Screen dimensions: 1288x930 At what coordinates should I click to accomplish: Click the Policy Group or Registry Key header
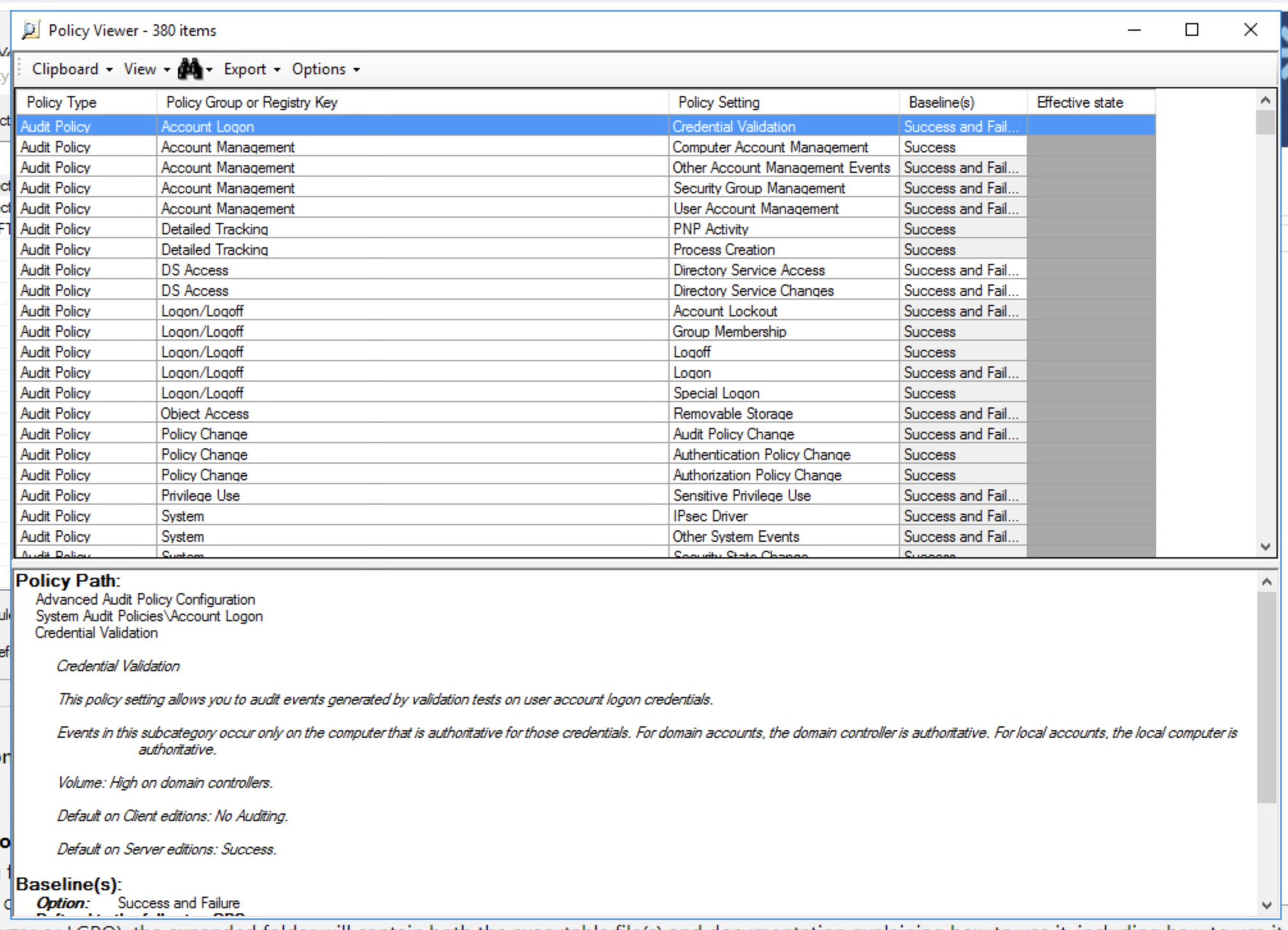(252, 102)
